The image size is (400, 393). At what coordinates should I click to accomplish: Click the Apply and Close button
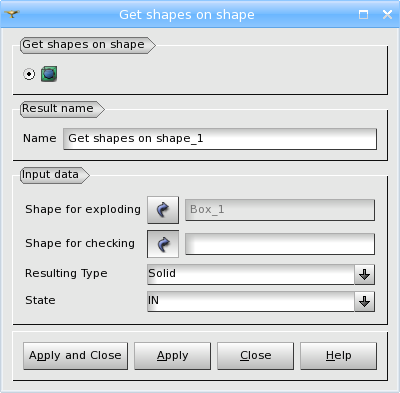pos(75,356)
